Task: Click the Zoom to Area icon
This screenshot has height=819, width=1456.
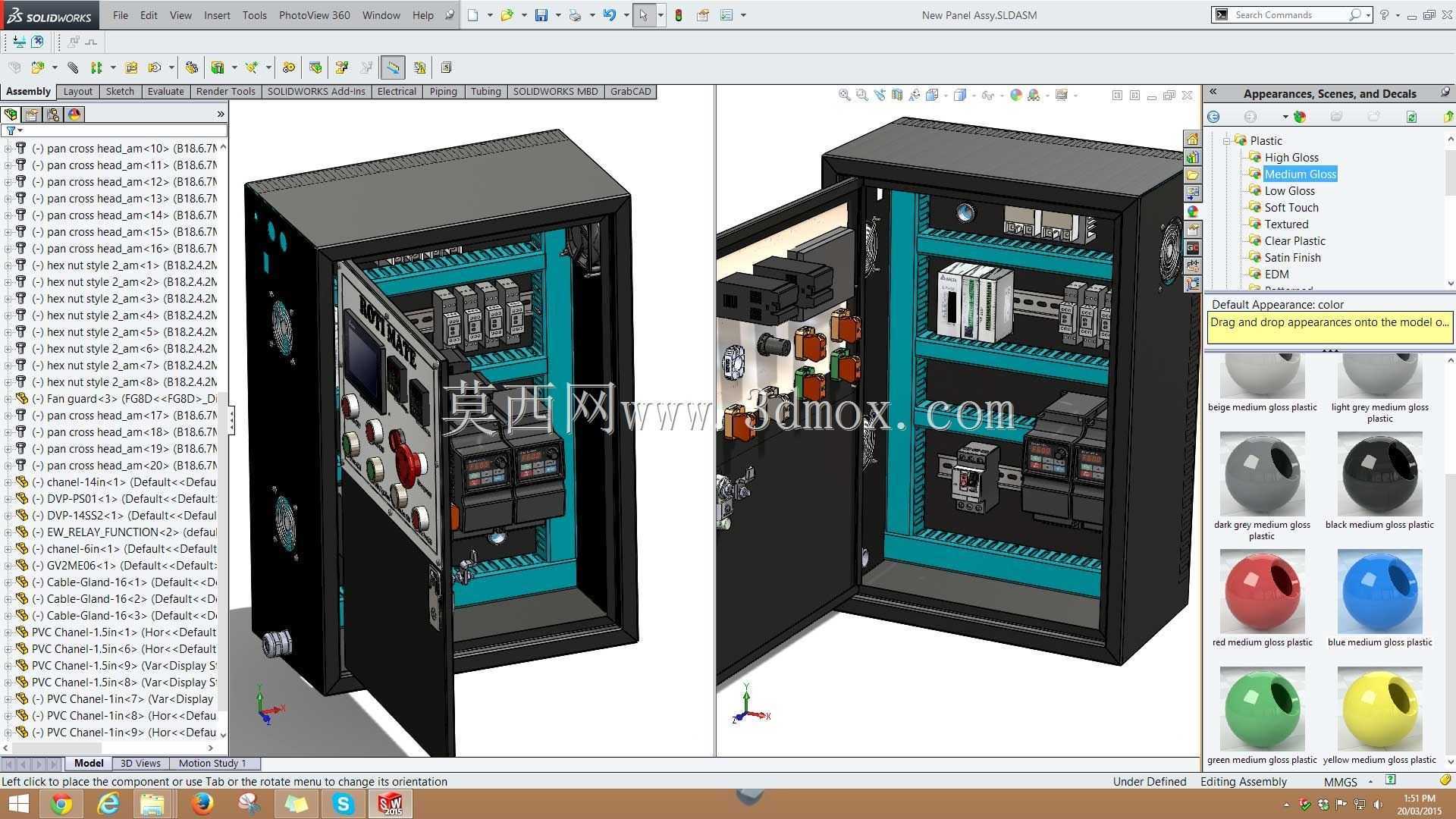Action: pos(861,95)
